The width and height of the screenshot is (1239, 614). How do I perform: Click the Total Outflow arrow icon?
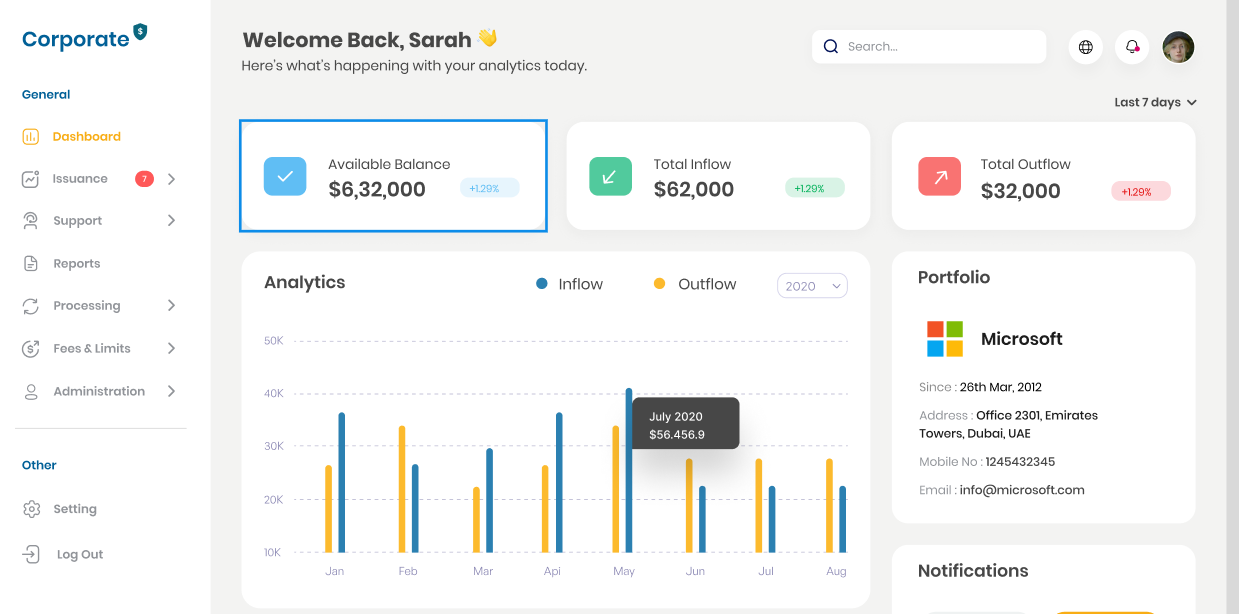pos(939,176)
